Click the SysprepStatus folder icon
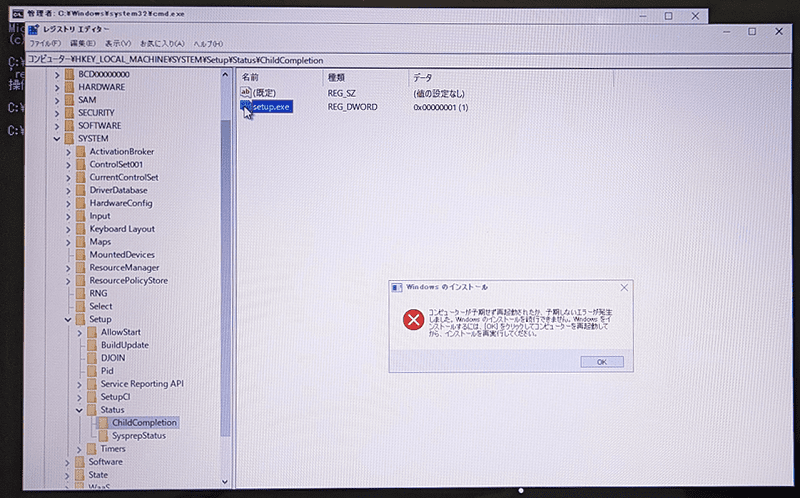 click(103, 436)
